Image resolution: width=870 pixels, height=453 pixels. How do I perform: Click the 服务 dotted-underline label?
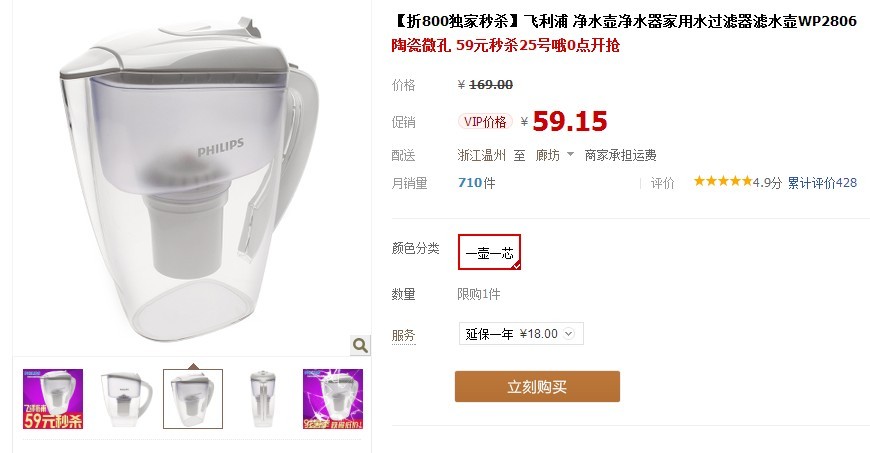(x=403, y=335)
